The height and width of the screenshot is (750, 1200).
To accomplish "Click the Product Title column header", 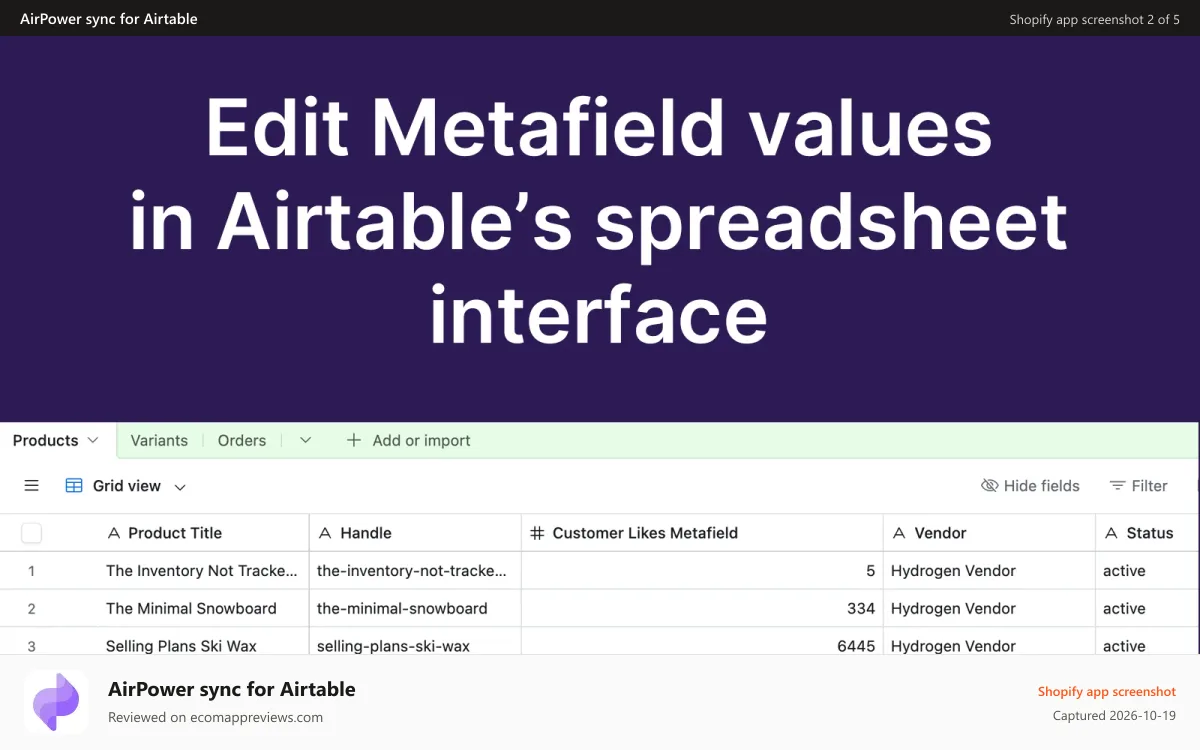I will tap(176, 533).
